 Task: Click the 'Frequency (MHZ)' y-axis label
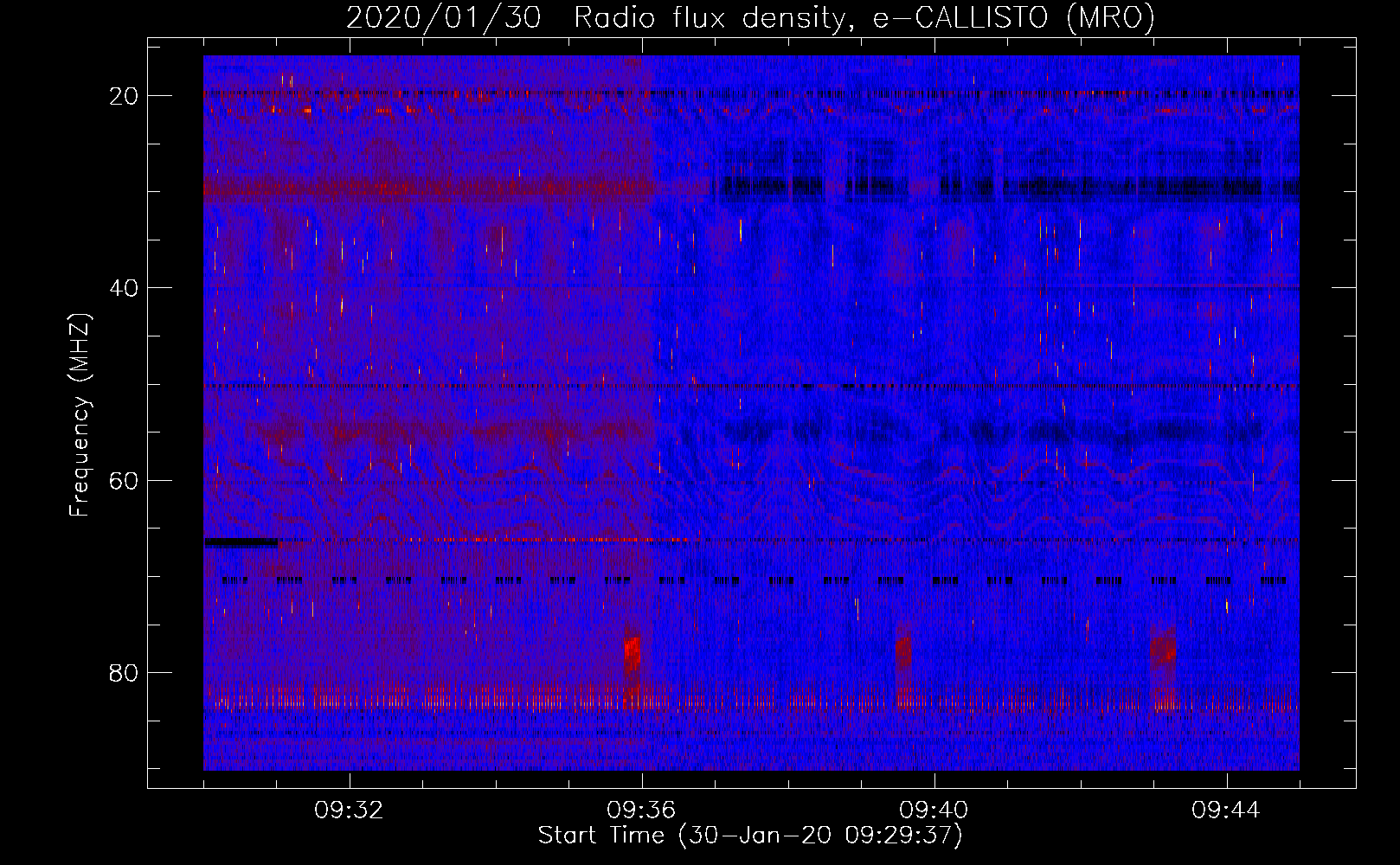click(80, 414)
